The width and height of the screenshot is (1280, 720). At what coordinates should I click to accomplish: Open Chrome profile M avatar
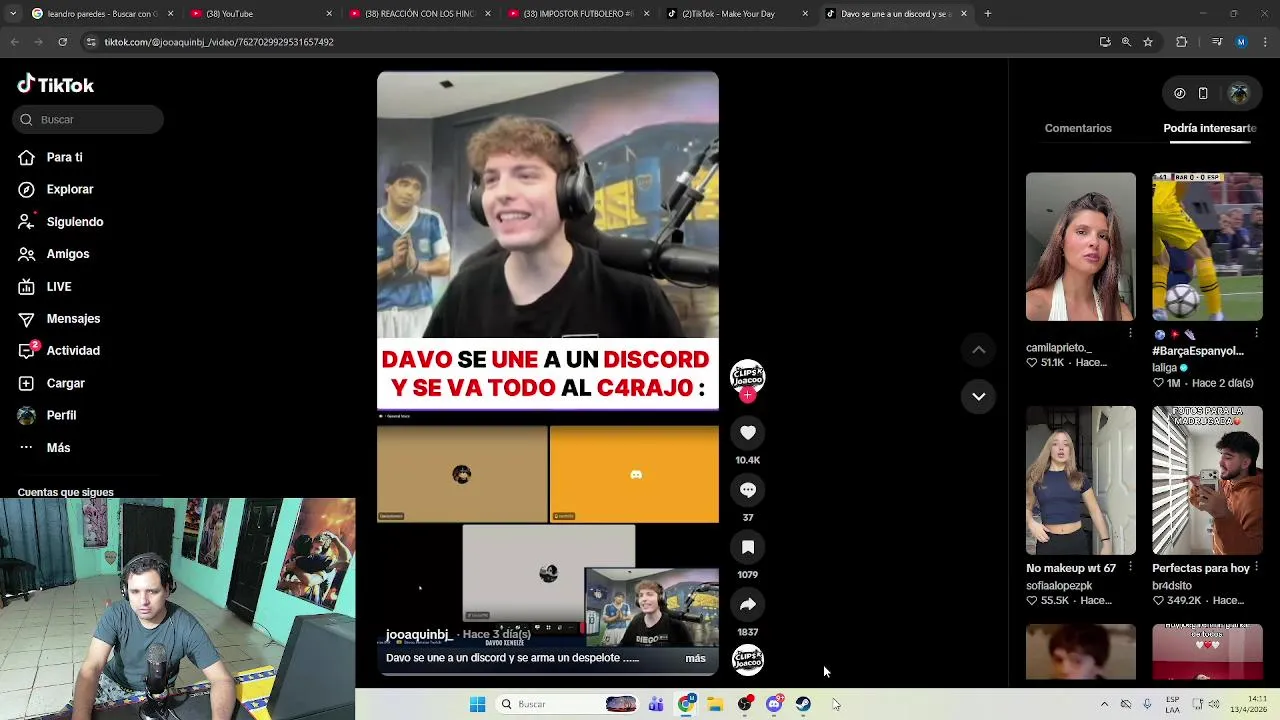1241,42
